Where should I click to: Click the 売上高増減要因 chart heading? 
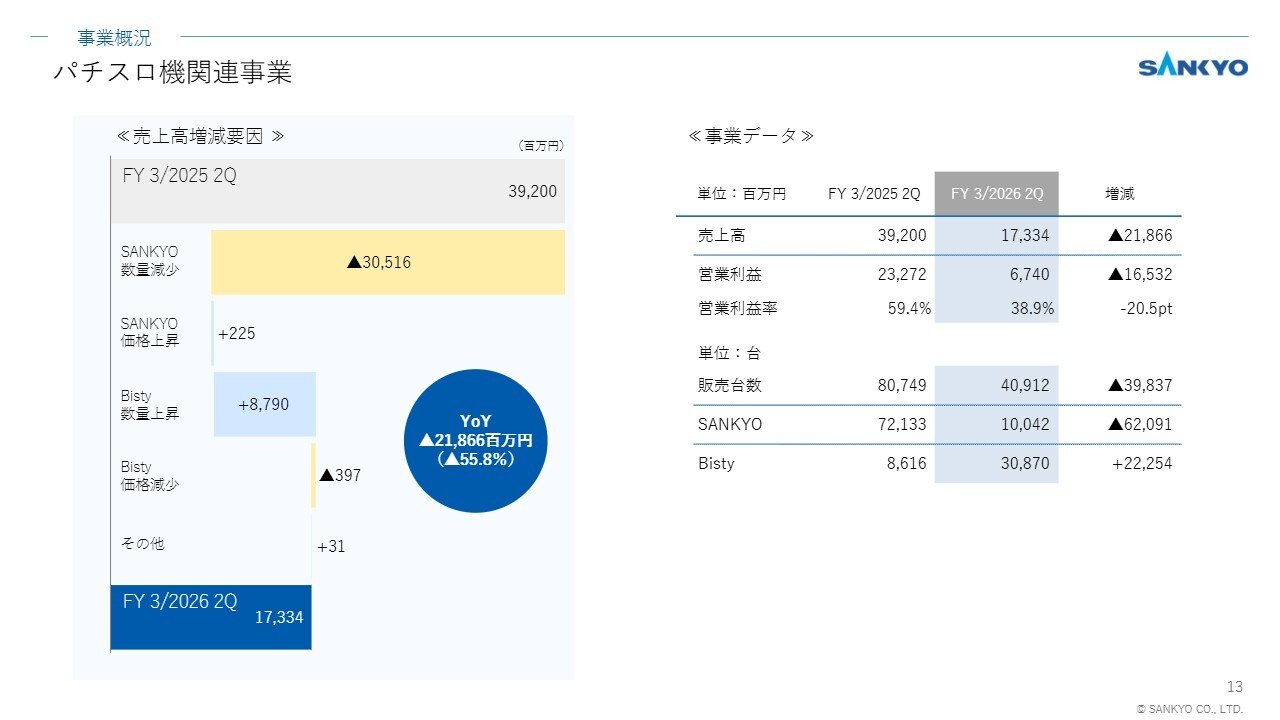tap(201, 136)
